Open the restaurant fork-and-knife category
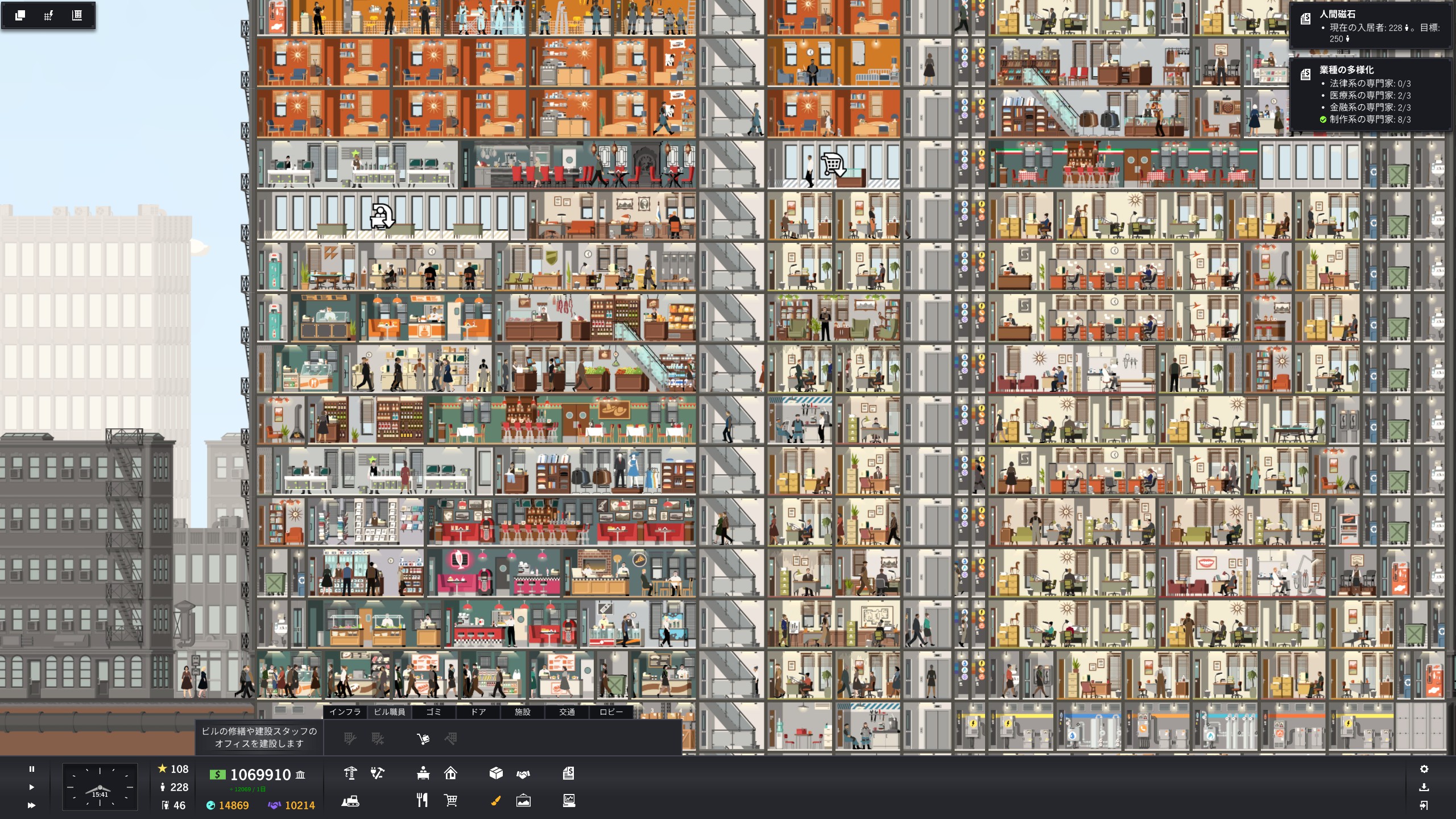This screenshot has width=1456, height=819. (422, 801)
